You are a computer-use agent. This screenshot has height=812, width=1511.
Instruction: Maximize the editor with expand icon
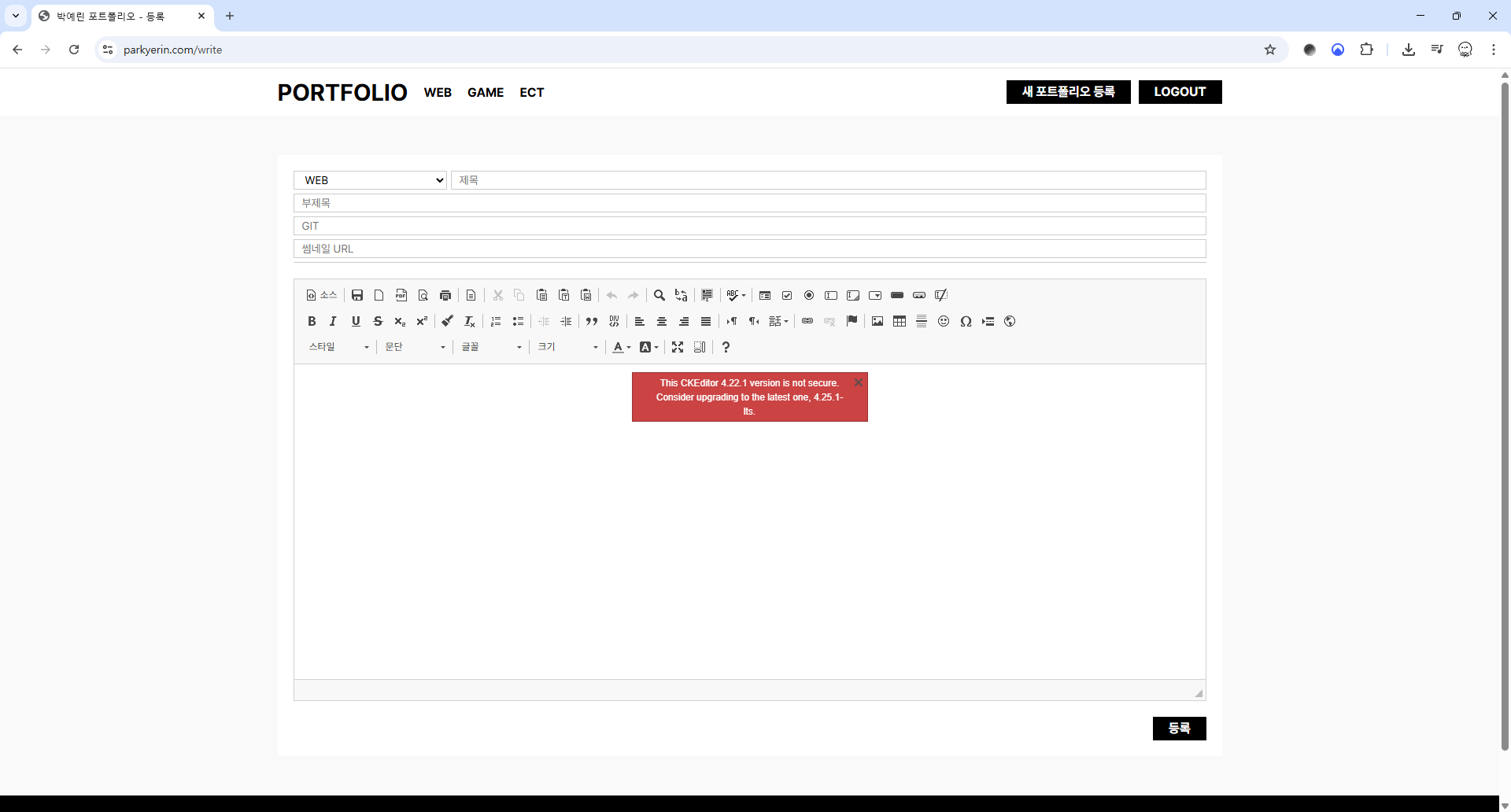click(678, 347)
